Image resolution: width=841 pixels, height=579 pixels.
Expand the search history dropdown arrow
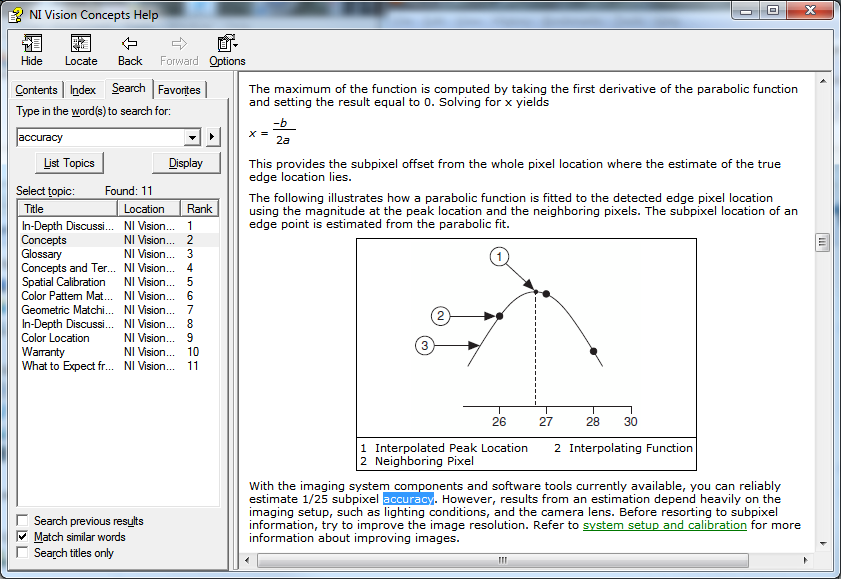tap(192, 137)
